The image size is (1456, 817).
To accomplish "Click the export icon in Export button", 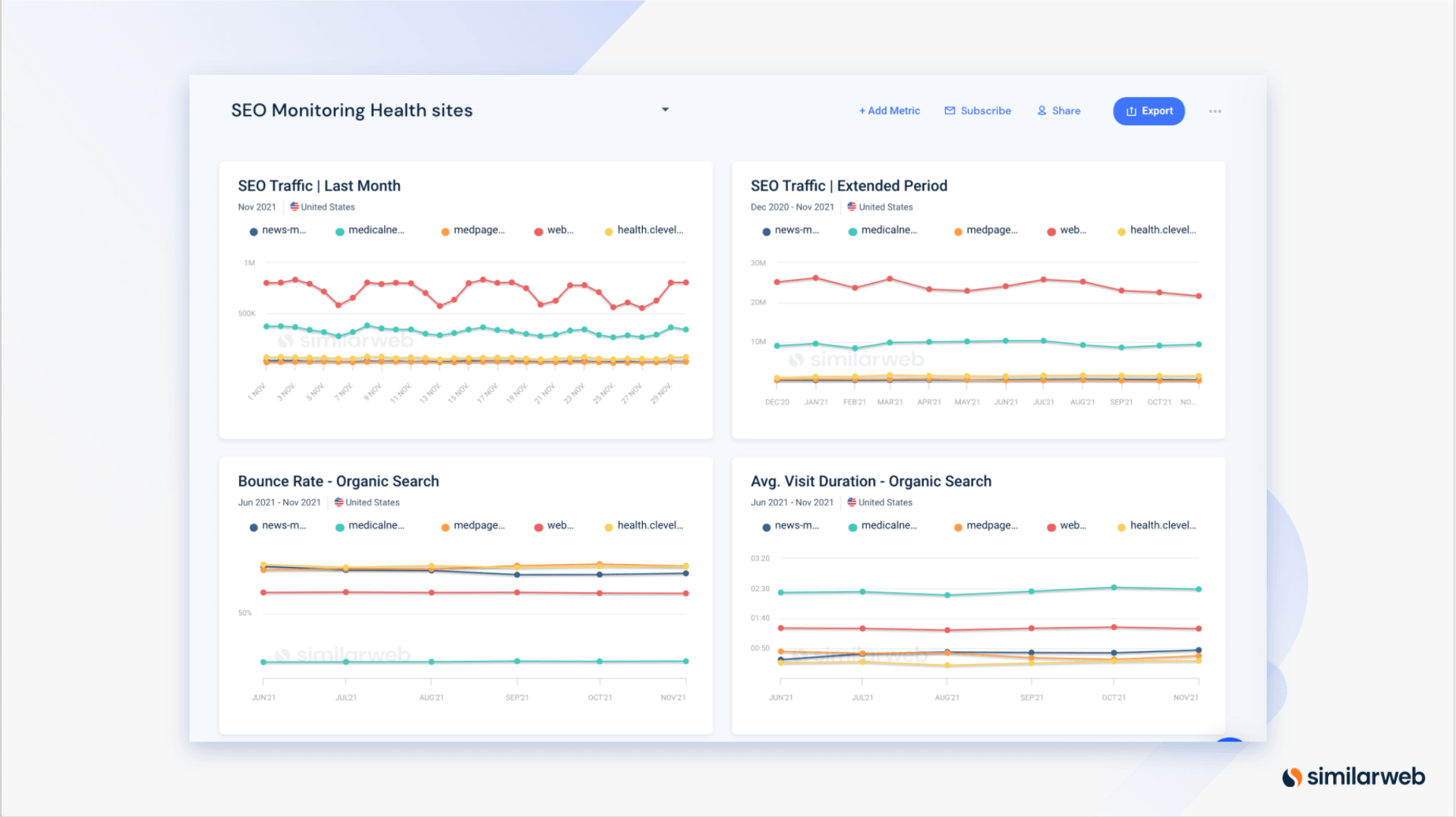I will tap(1131, 111).
